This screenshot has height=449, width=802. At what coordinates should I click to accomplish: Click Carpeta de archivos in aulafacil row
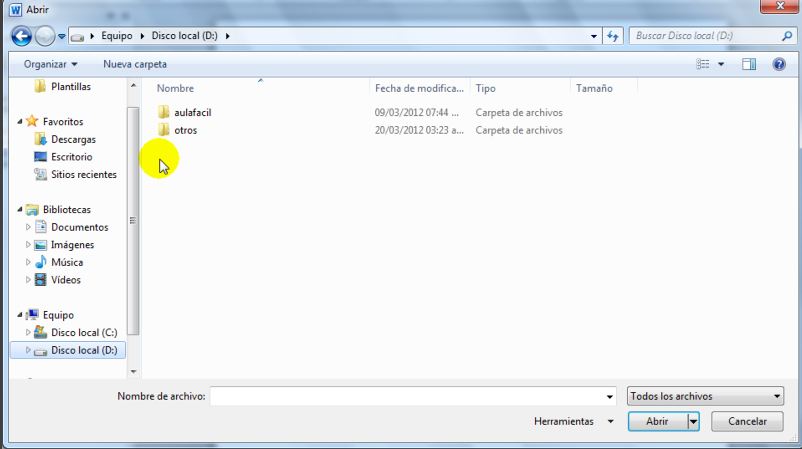(519, 113)
